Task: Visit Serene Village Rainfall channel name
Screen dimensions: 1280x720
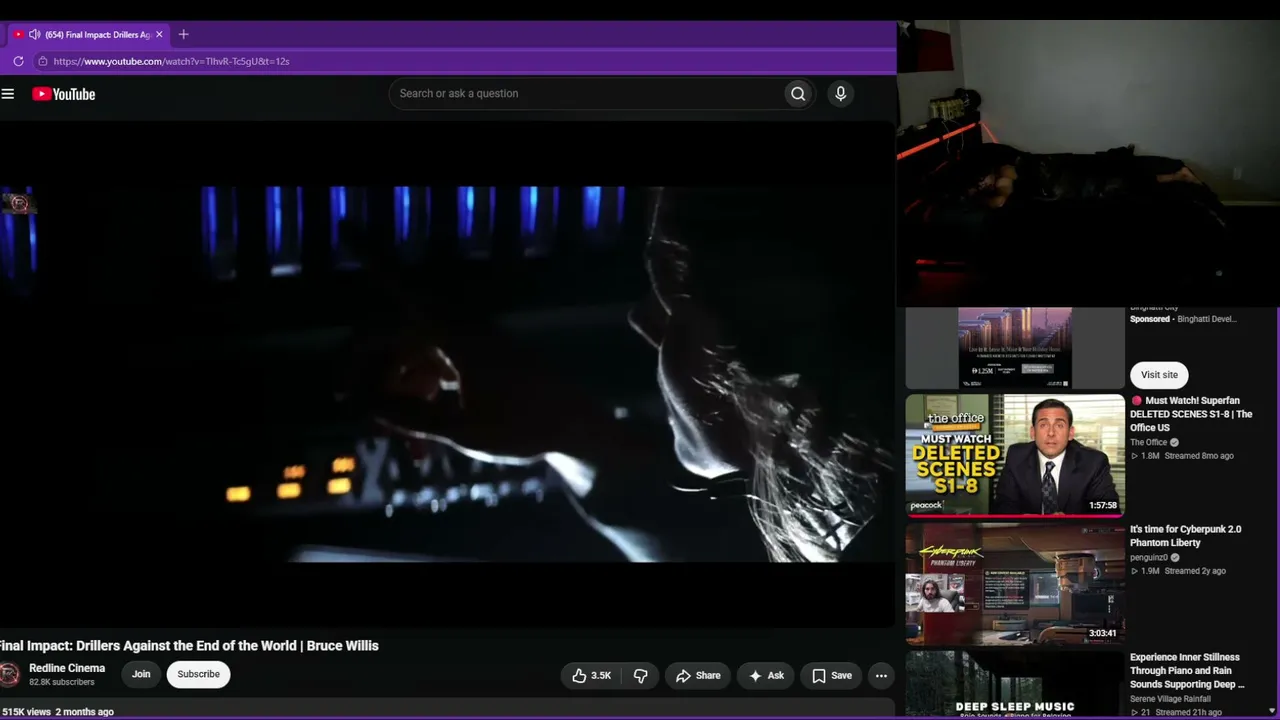Action: click(1170, 699)
